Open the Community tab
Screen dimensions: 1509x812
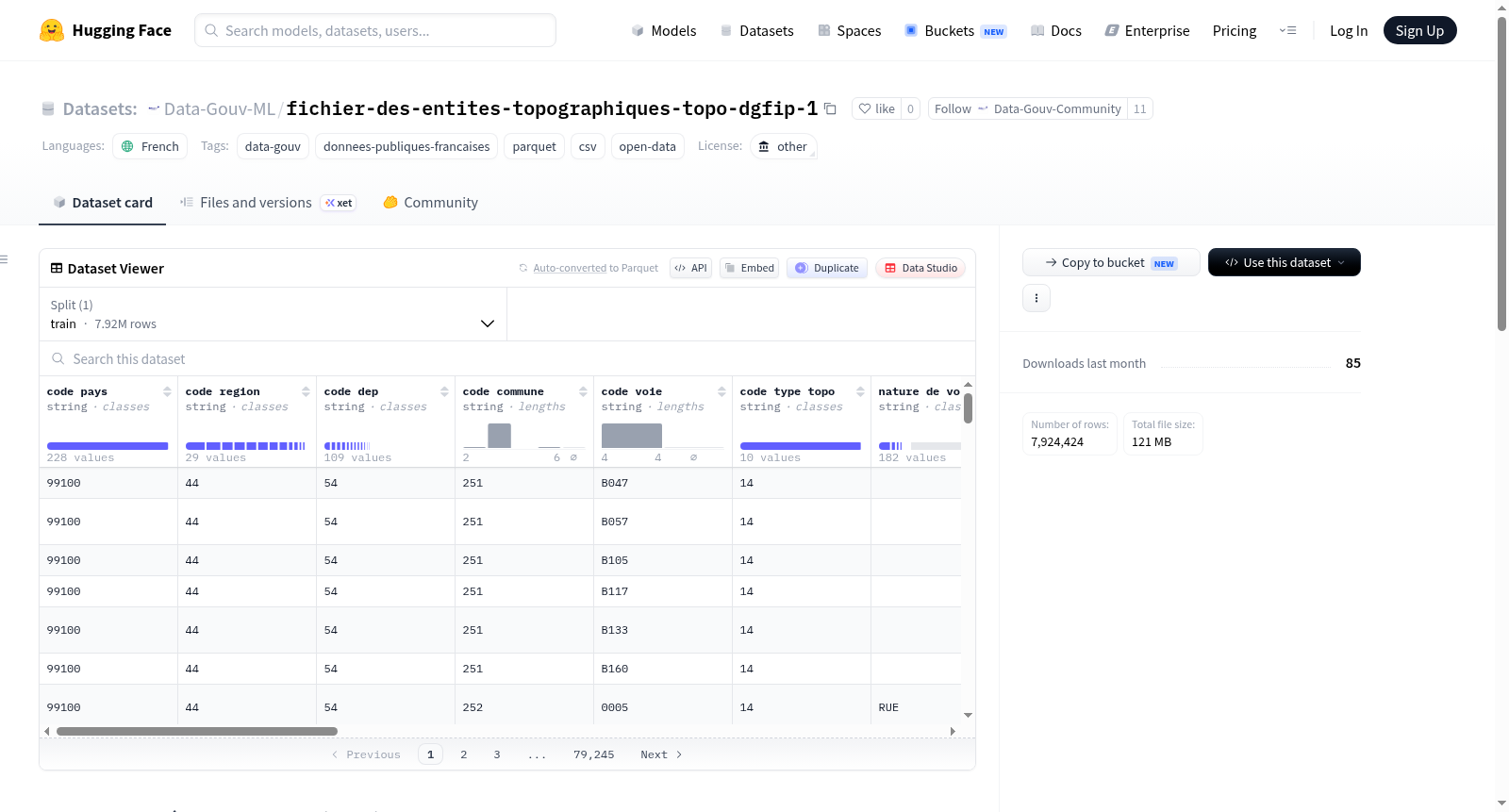(x=431, y=203)
